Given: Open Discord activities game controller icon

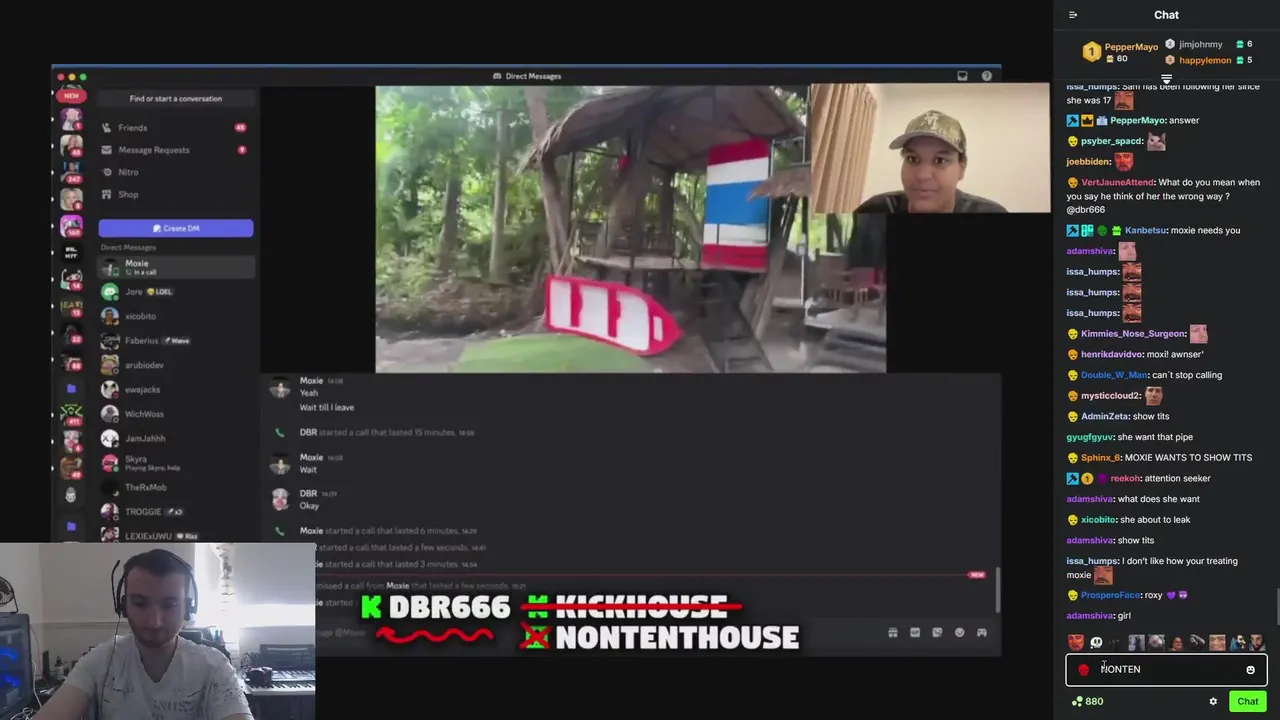Looking at the screenshot, I should click(x=981, y=632).
